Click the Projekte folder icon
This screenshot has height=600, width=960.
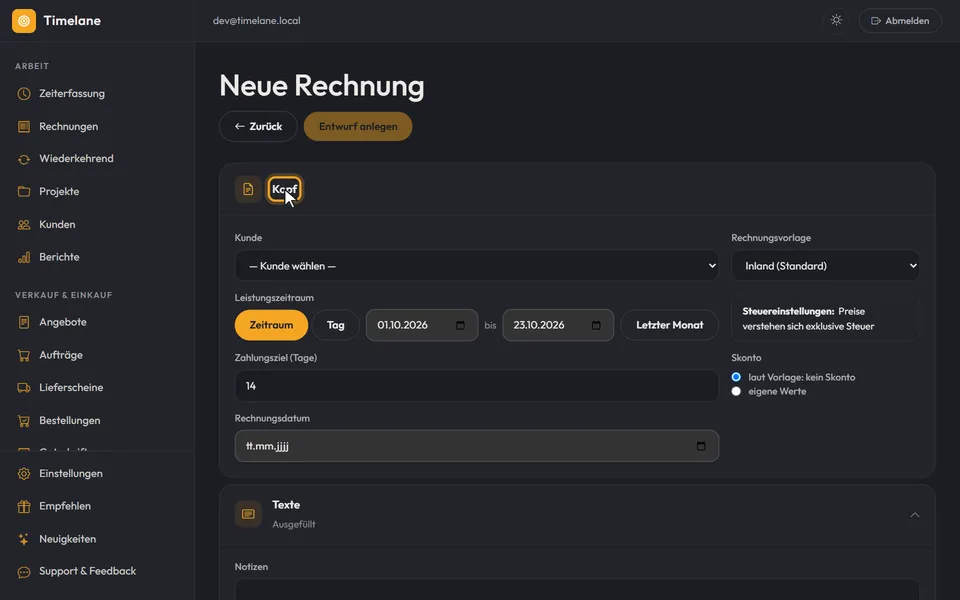24,192
